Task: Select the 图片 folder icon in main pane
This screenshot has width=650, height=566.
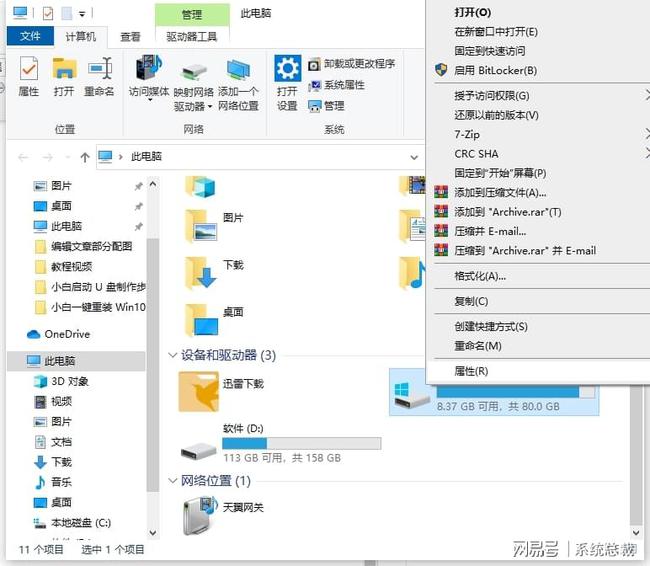Action: pos(201,226)
